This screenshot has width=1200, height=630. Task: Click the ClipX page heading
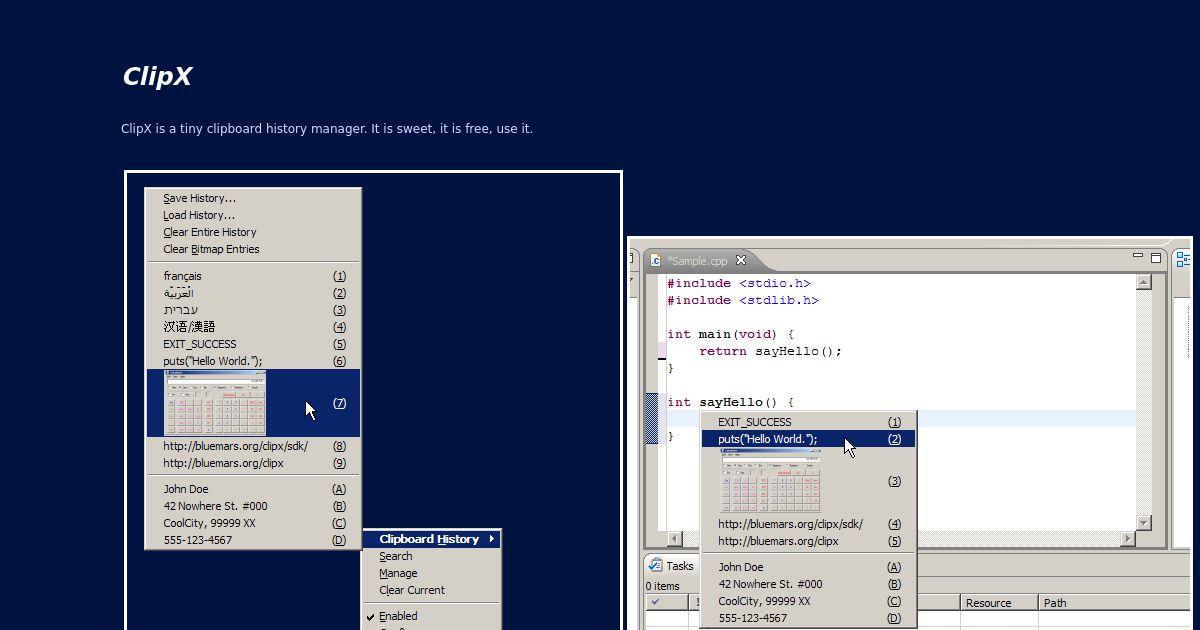[x=157, y=77]
